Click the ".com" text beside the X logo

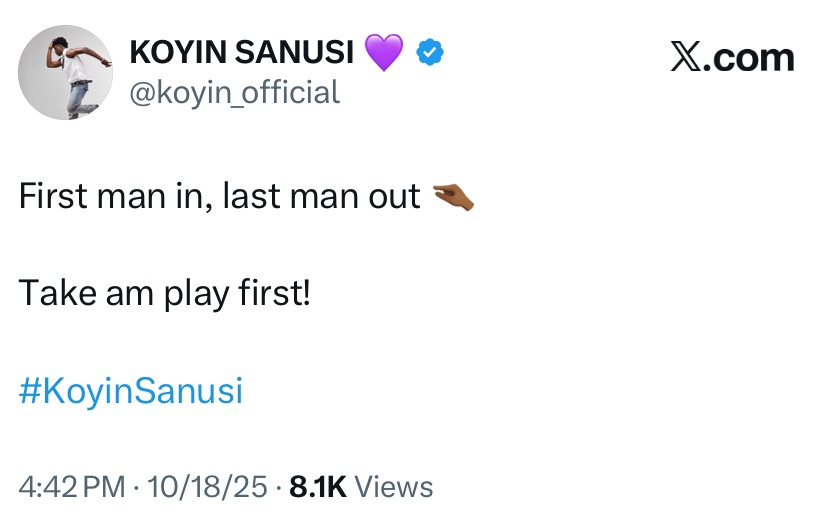749,59
